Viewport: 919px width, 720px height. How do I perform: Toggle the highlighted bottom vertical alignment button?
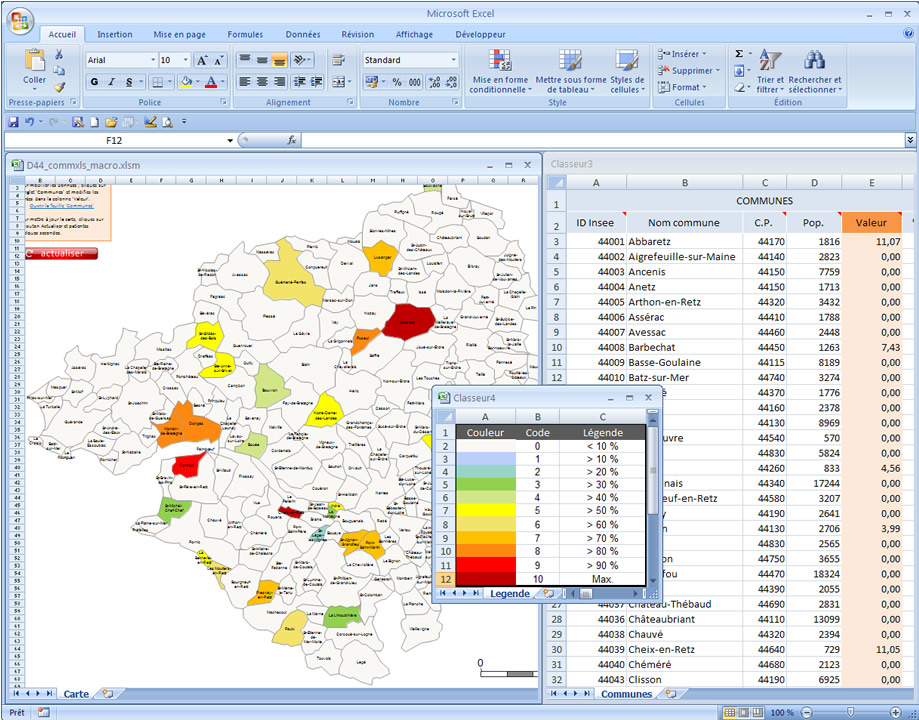click(280, 60)
